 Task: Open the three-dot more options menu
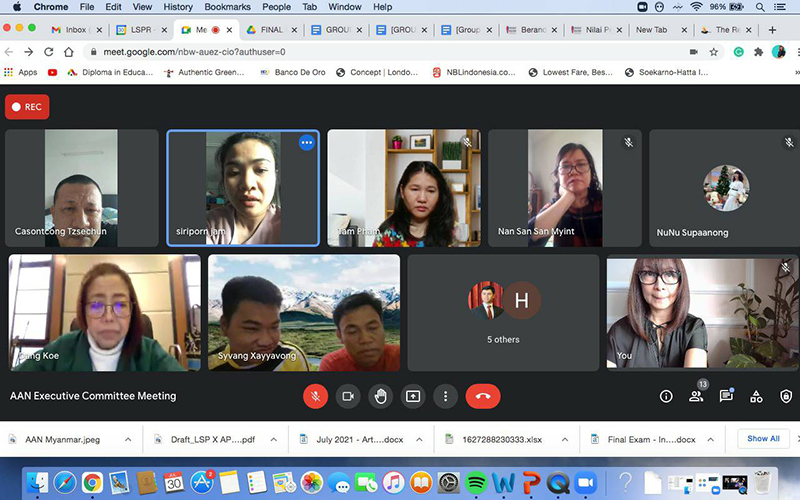point(446,396)
